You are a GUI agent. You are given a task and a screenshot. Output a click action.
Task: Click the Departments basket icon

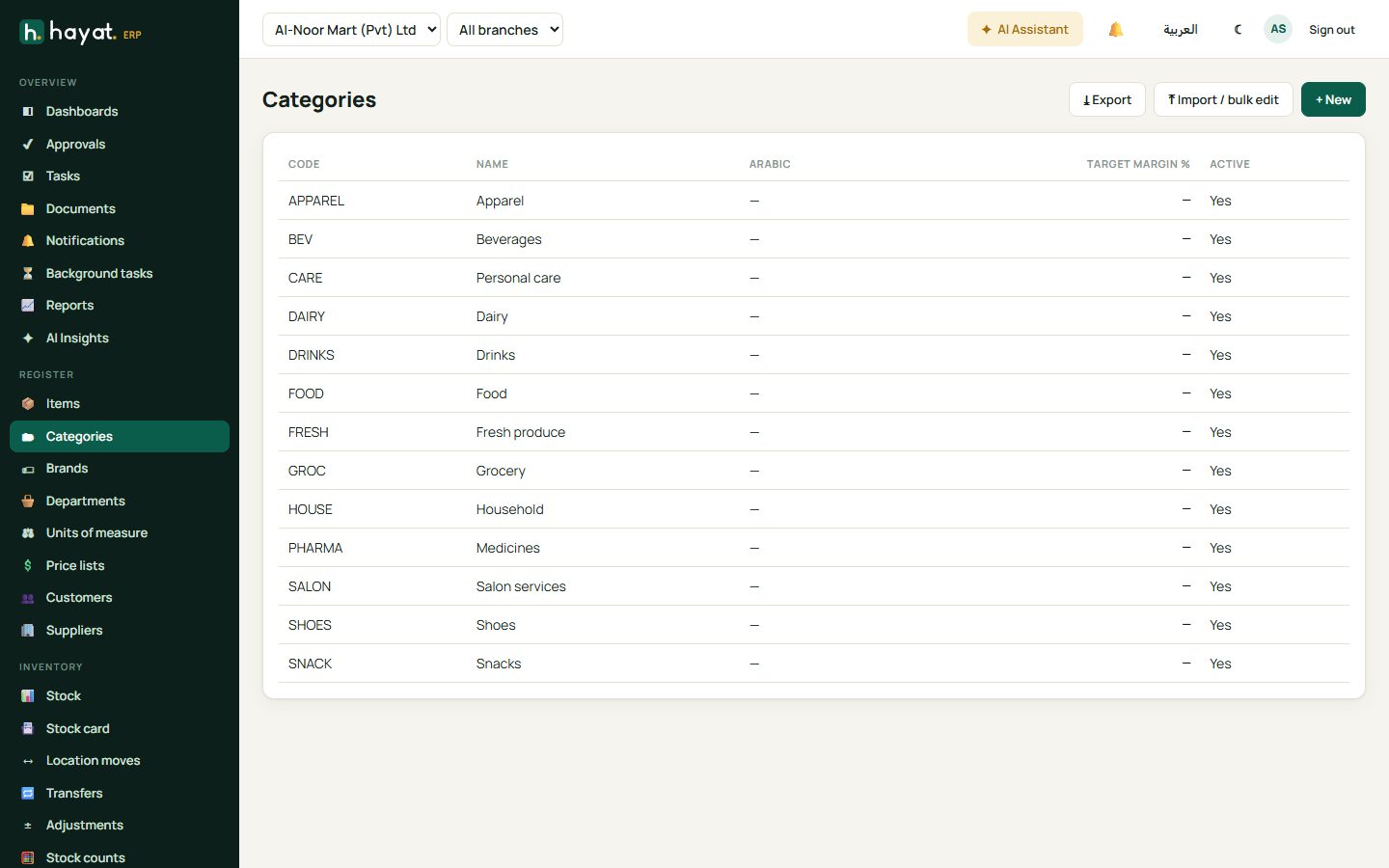[28, 502]
